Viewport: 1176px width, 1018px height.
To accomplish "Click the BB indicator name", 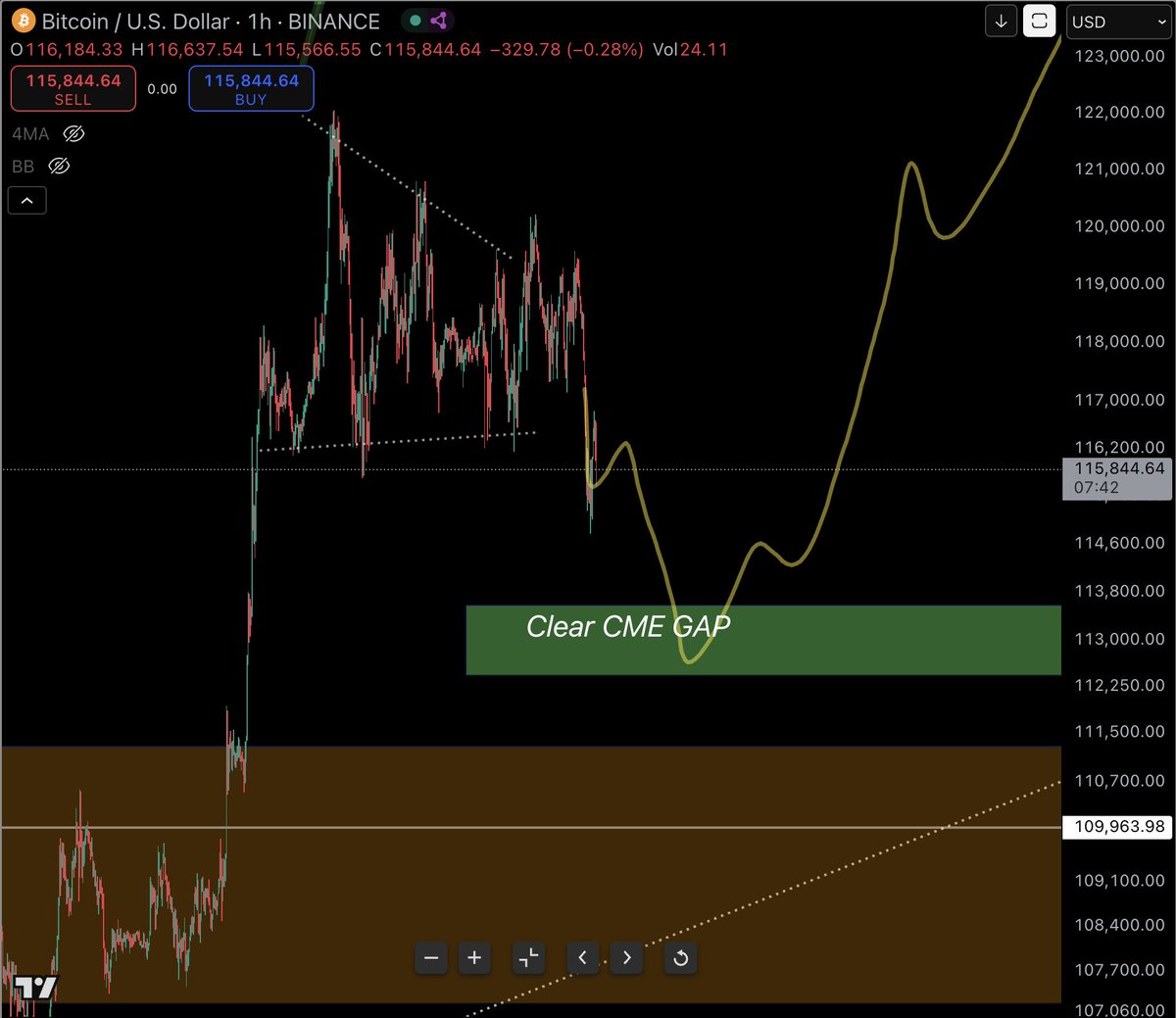I will 23,167.
